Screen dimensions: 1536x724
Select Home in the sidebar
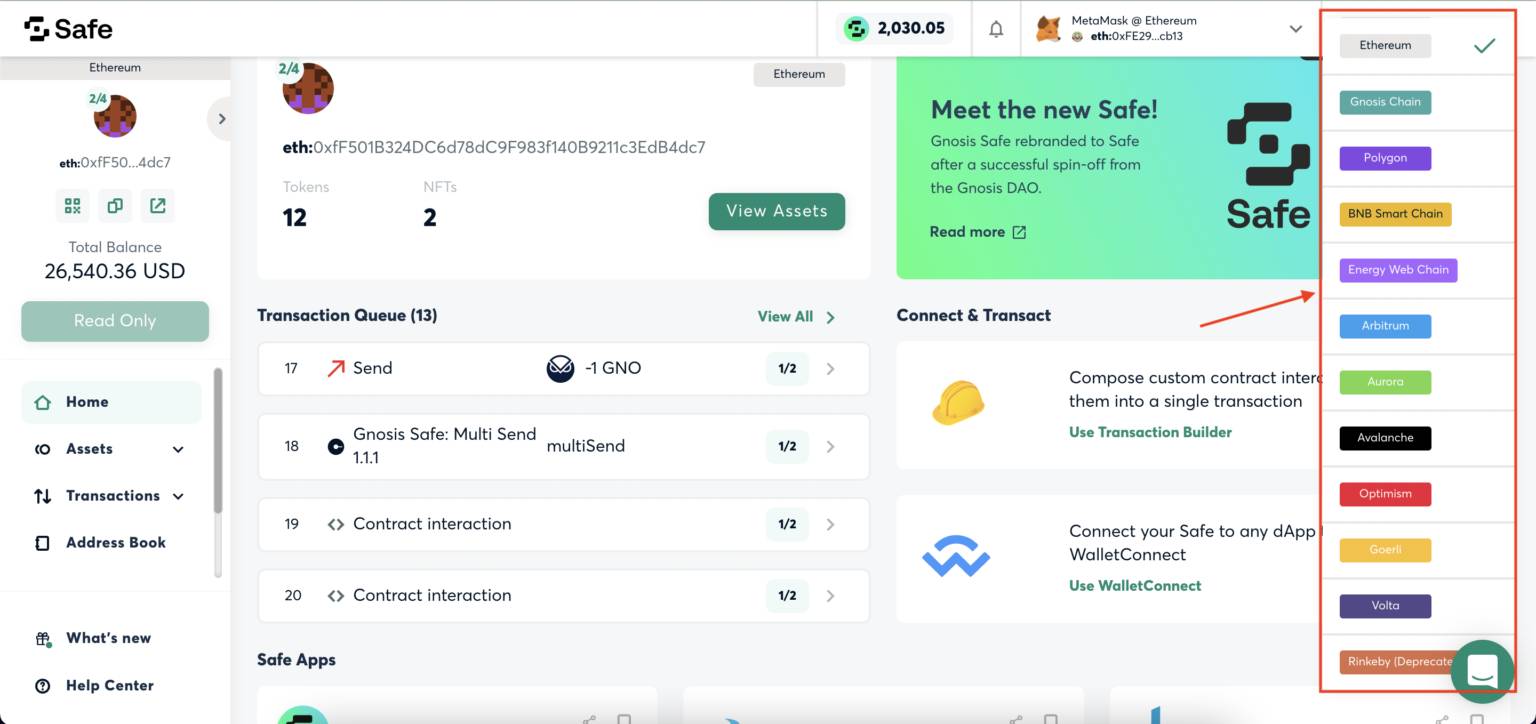(86, 401)
